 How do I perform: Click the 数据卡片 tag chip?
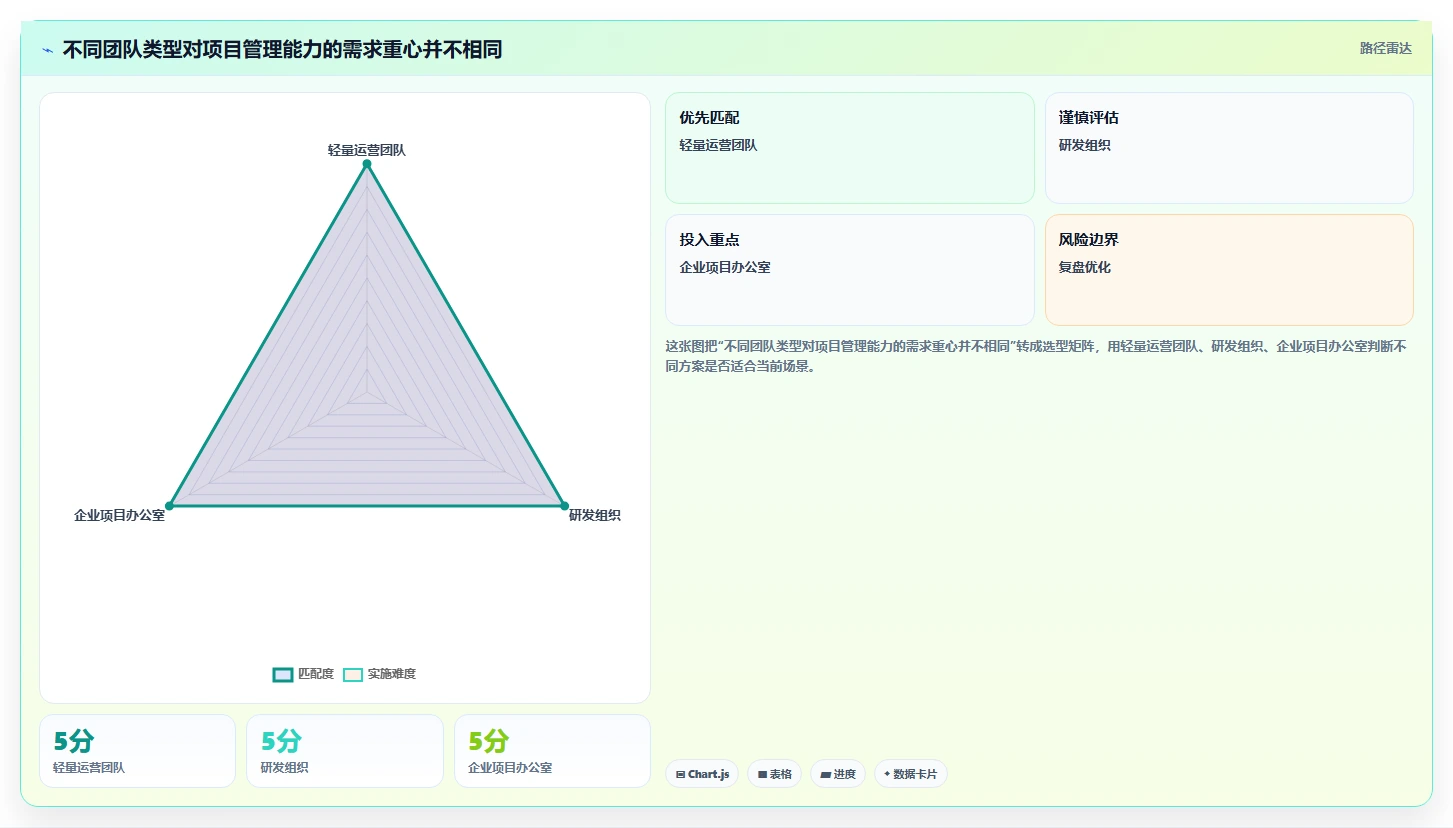[x=911, y=774]
